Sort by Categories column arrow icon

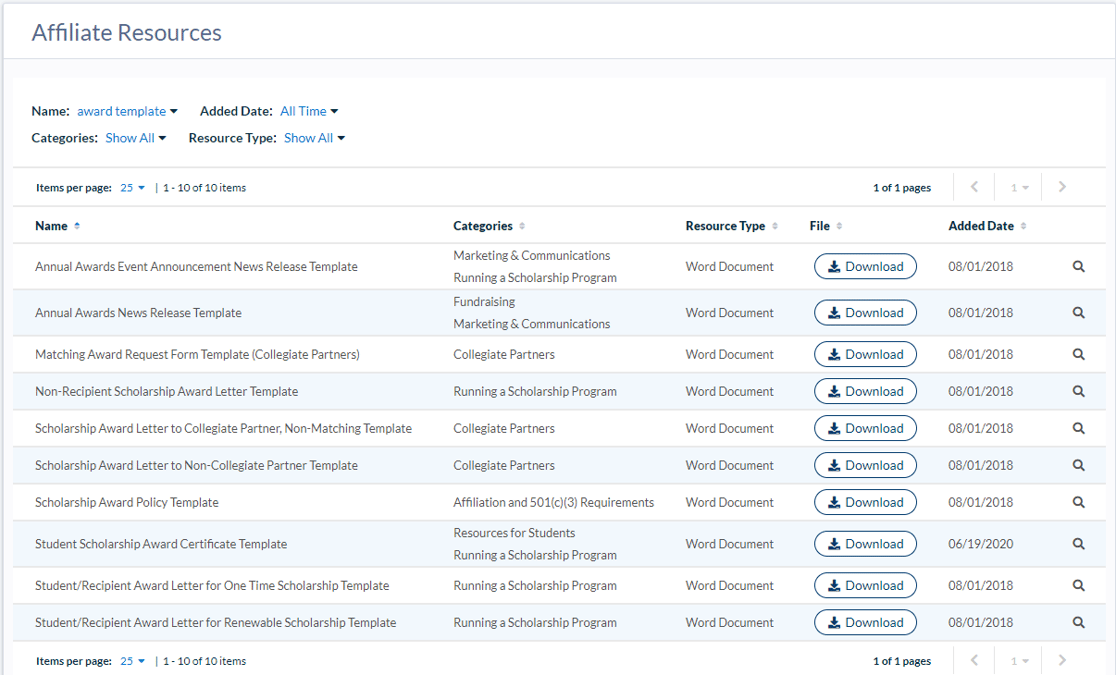[522, 226]
